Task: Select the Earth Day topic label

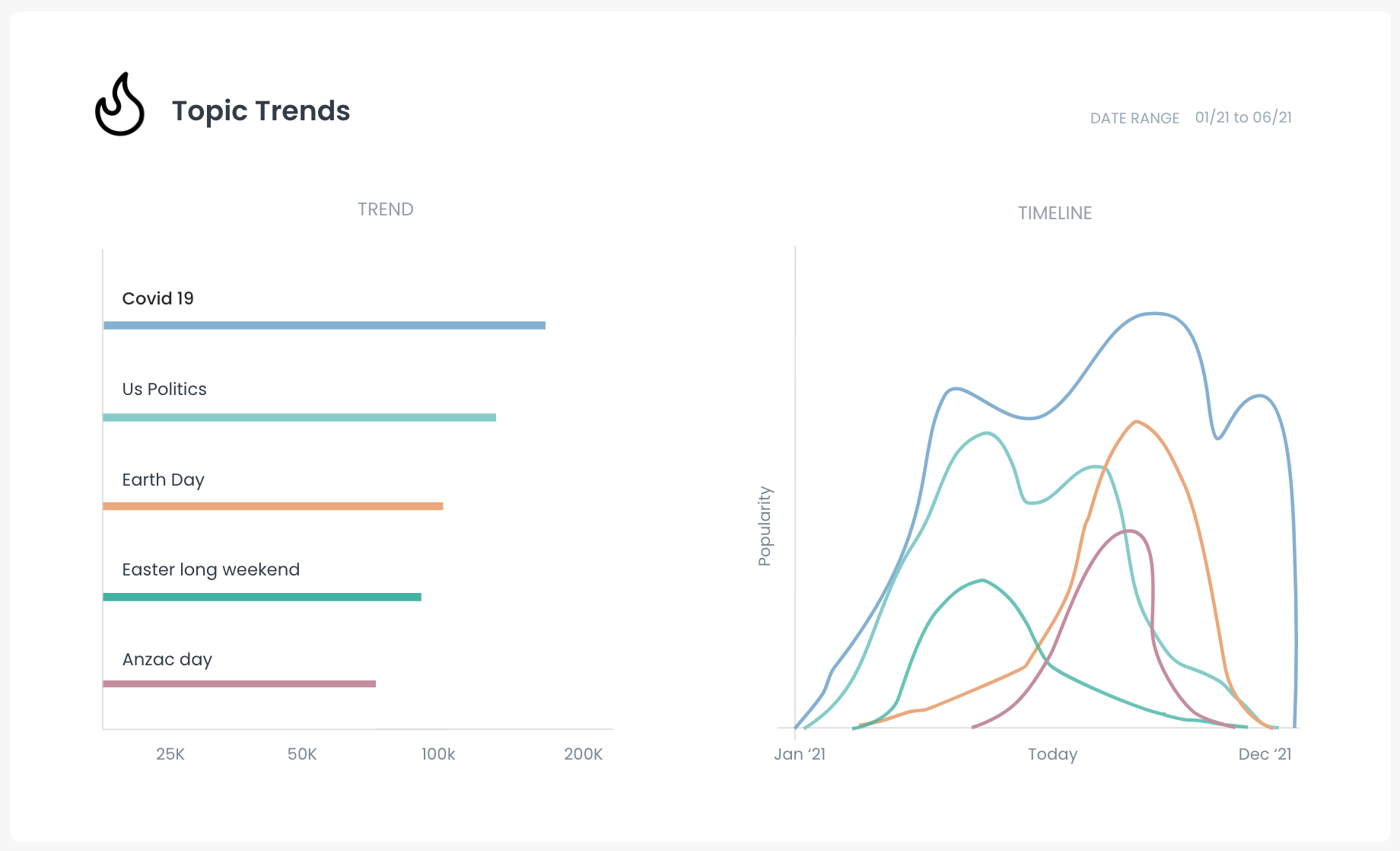Action: pyautogui.click(x=163, y=480)
